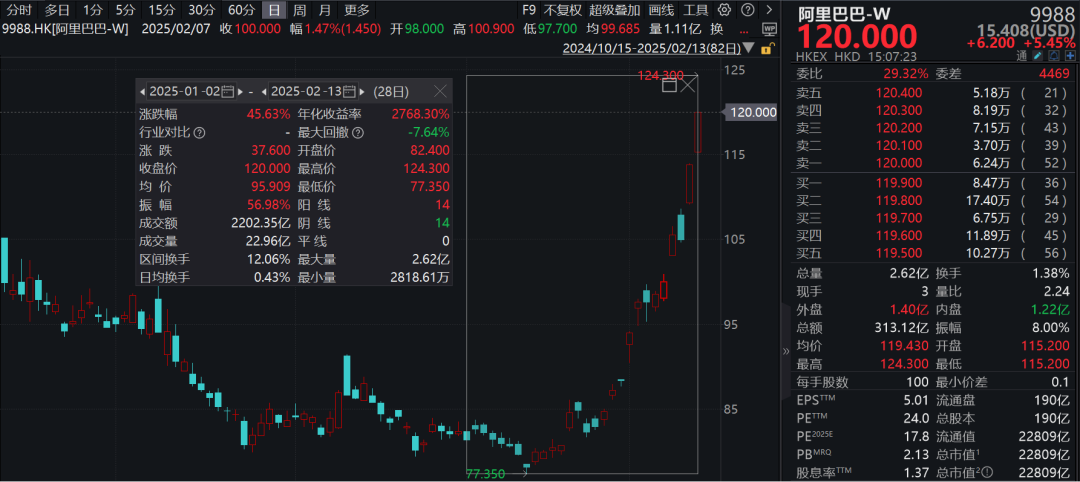Click the 成交额 value 2202.35亿
This screenshot has height=482, width=1080.
[262, 223]
